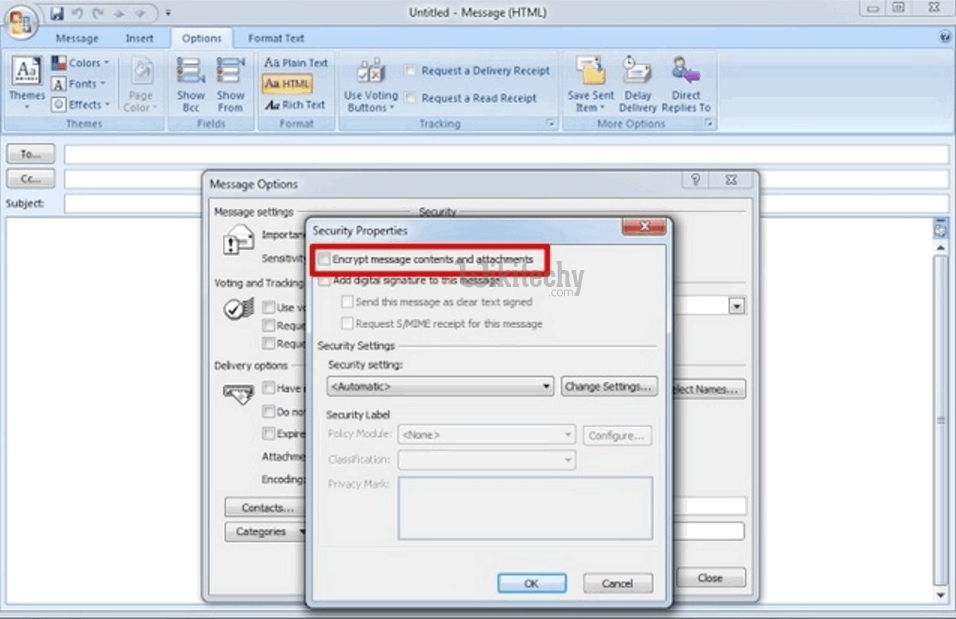Click the Delay Delivery icon
Screen dimensions: 956x619
637,72
